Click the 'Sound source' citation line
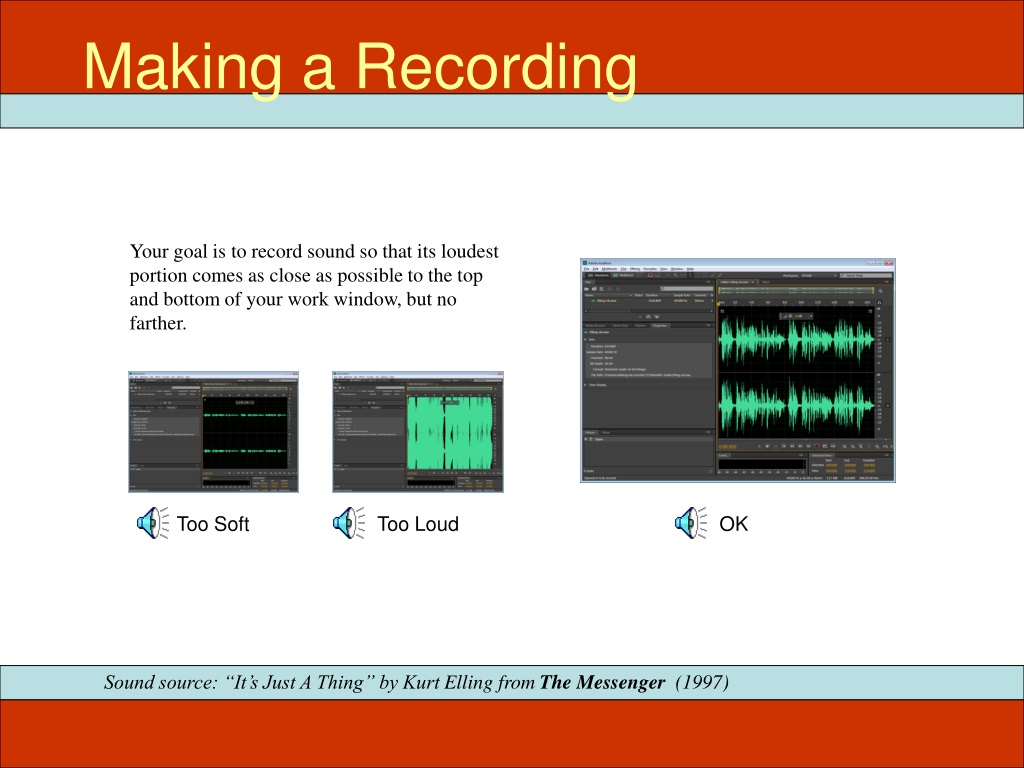 [417, 682]
